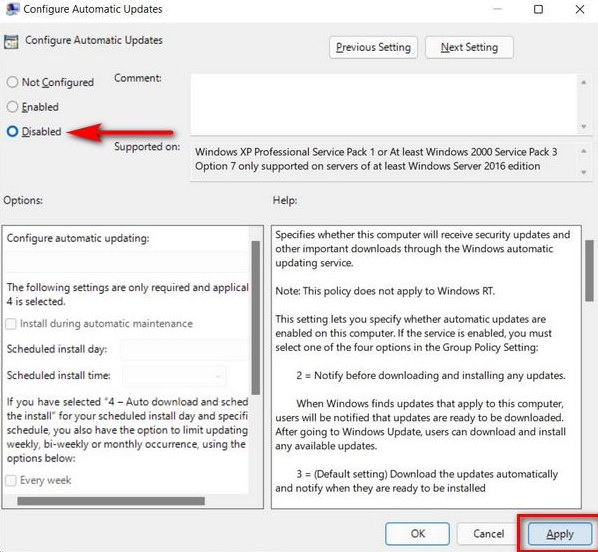Click the Options pane horizontal scrollbar

click(x=111, y=501)
